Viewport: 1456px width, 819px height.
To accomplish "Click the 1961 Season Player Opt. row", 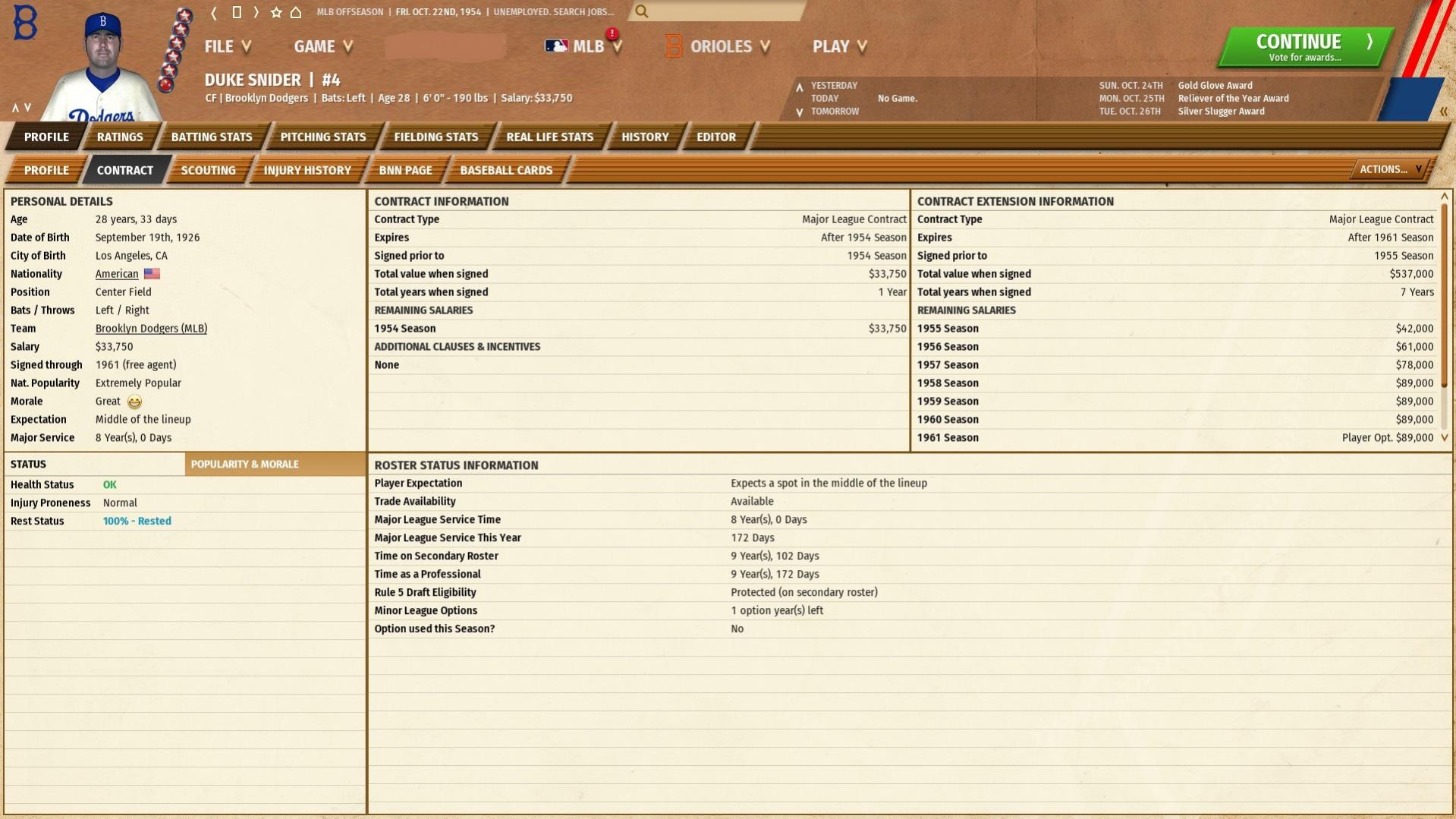I will [x=1175, y=438].
